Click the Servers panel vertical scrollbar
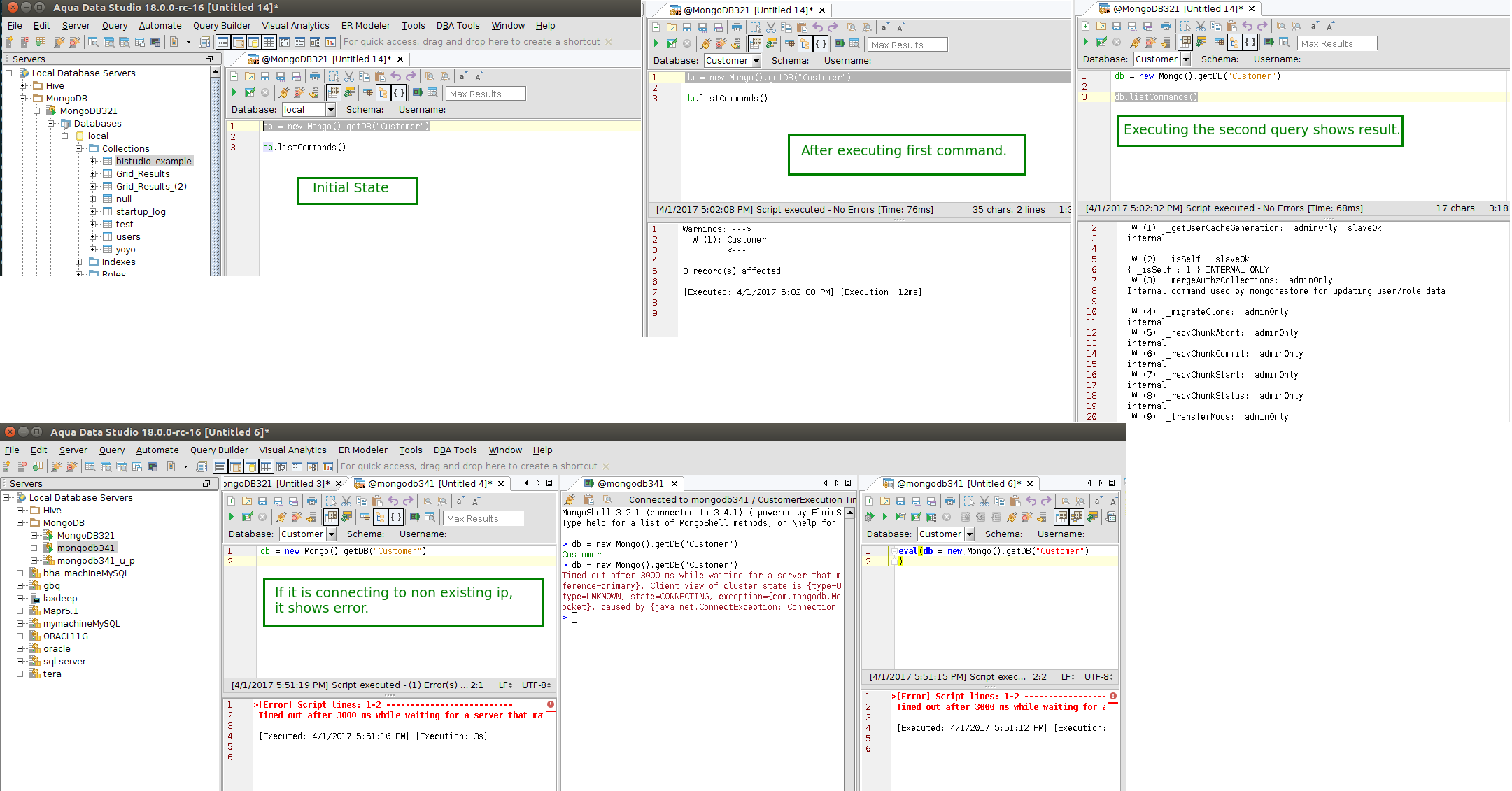This screenshot has height=791, width=1512. (x=216, y=175)
